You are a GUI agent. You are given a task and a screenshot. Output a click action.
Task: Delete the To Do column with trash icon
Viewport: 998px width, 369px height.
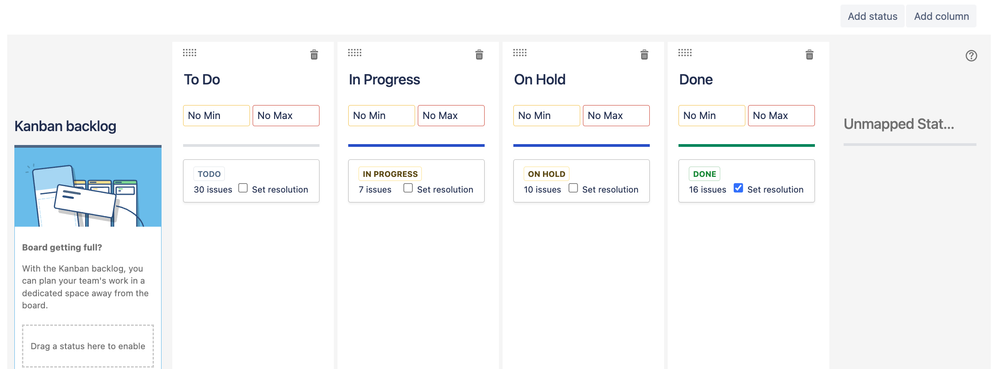point(314,55)
